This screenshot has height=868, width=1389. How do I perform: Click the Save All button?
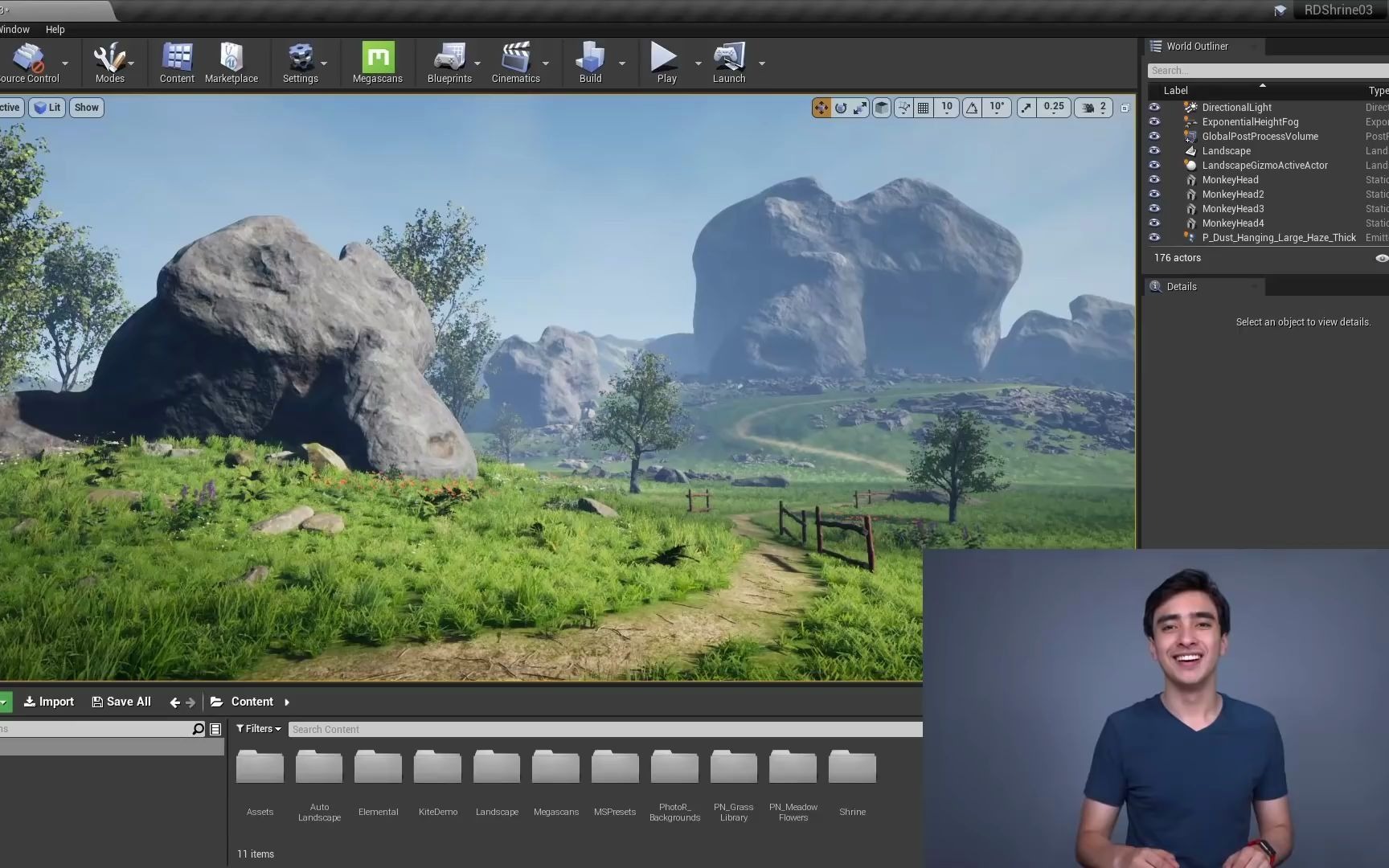(x=121, y=701)
